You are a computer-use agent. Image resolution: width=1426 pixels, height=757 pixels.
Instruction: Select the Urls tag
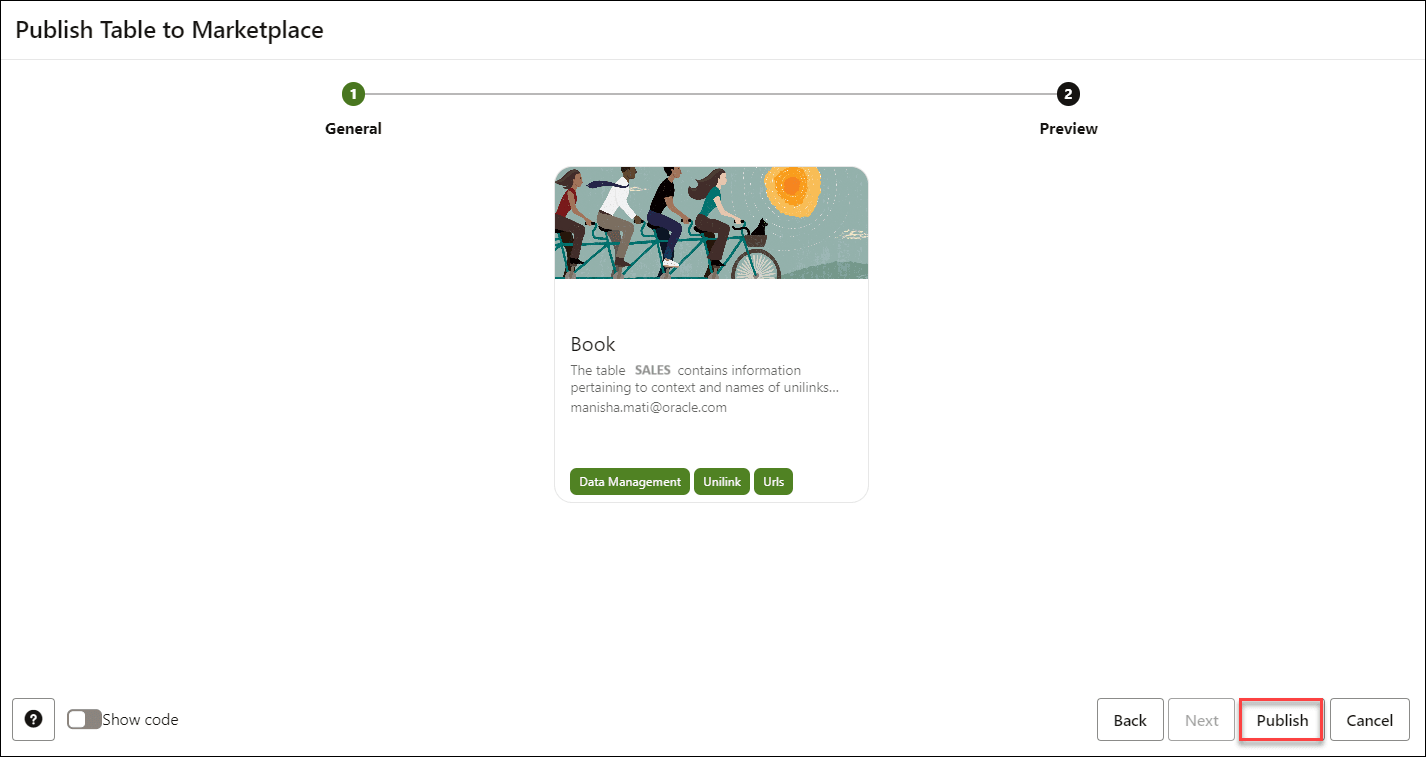773,481
